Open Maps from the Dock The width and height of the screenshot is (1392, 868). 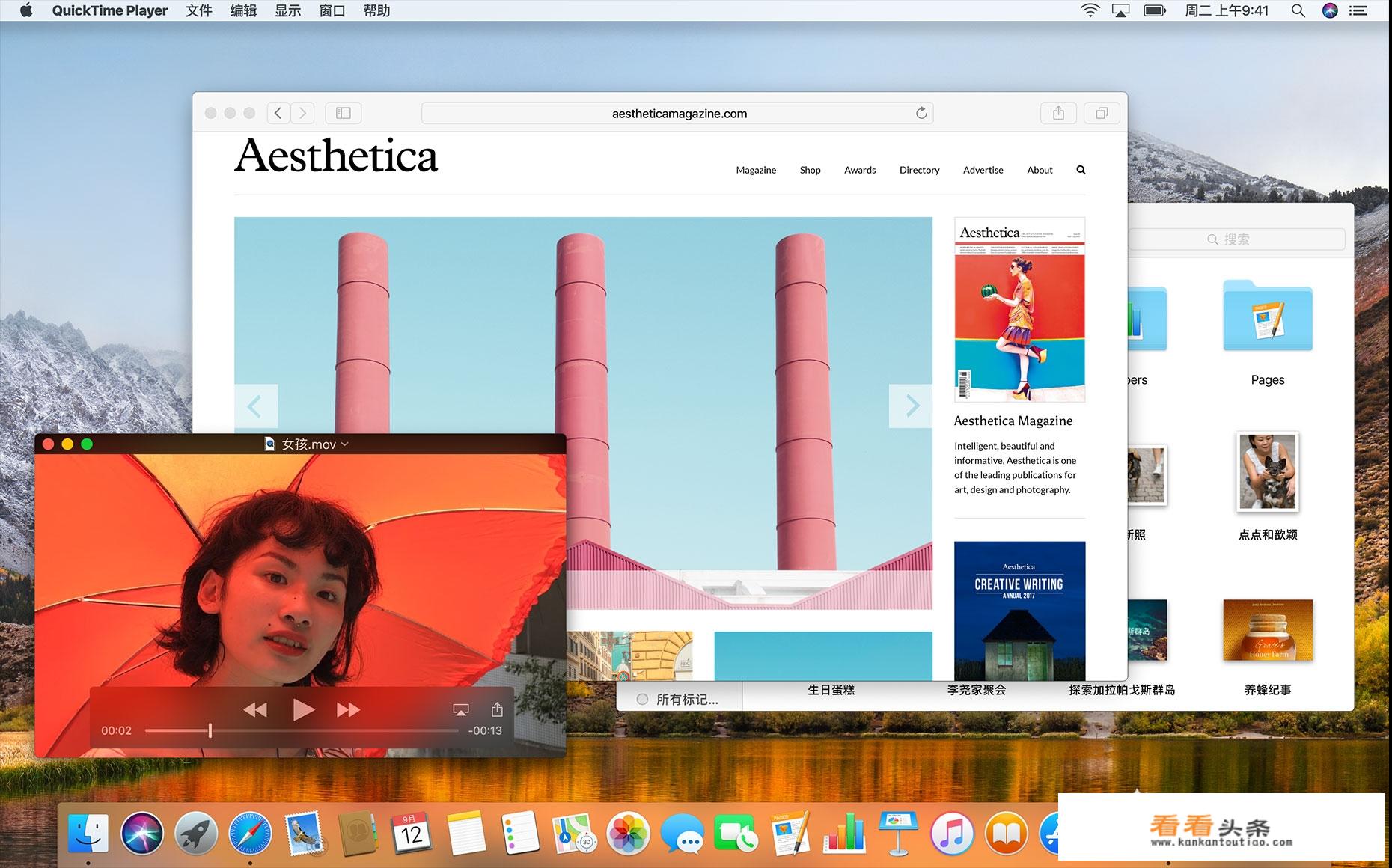point(574,833)
